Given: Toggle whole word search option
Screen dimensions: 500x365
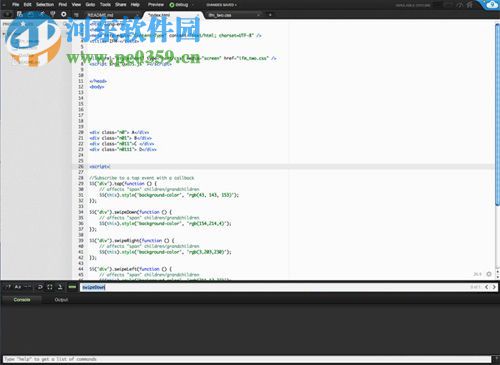Looking at the screenshot, I should pos(28,287).
